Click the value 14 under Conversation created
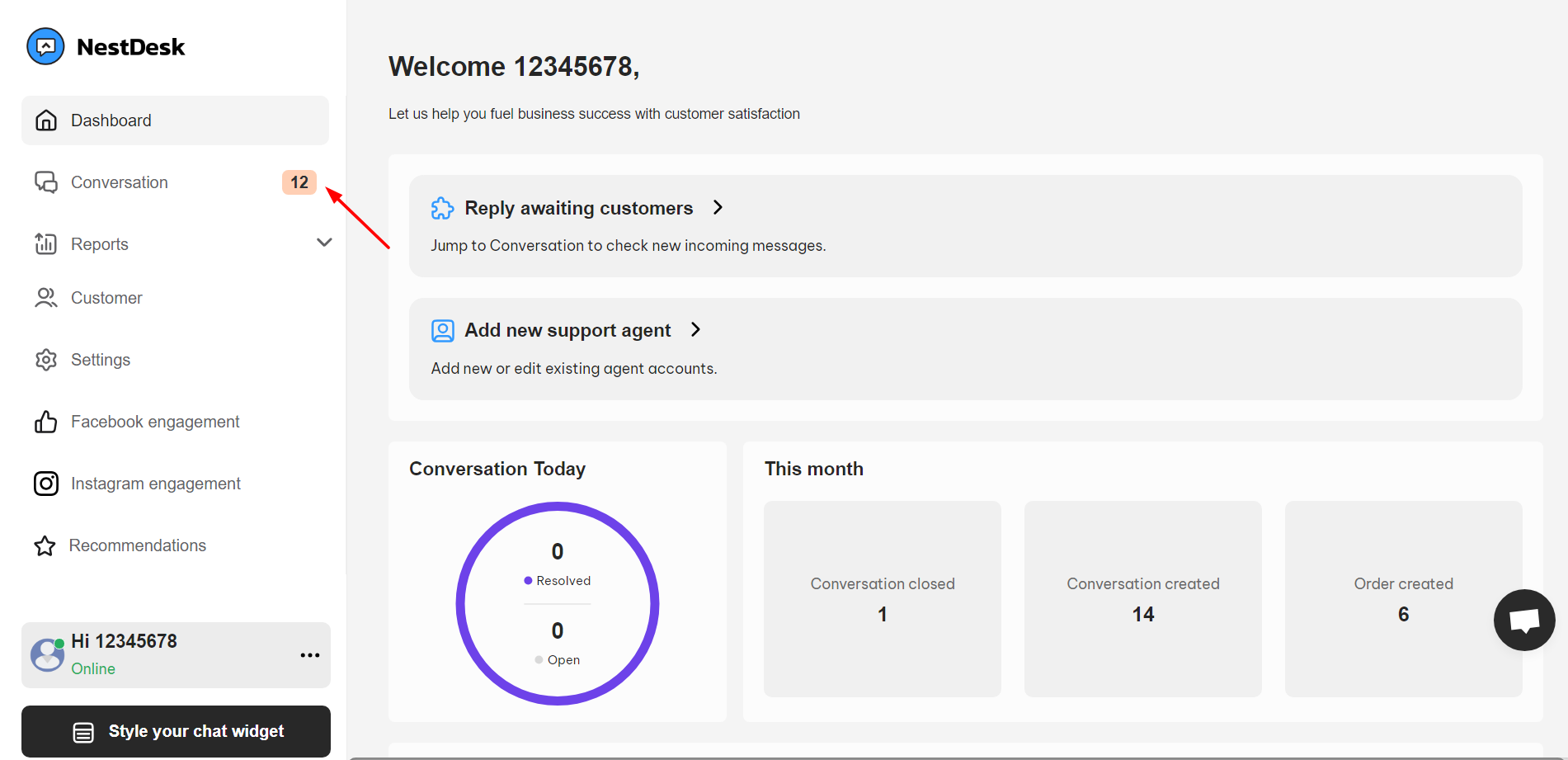The width and height of the screenshot is (1568, 760). pos(1143,614)
